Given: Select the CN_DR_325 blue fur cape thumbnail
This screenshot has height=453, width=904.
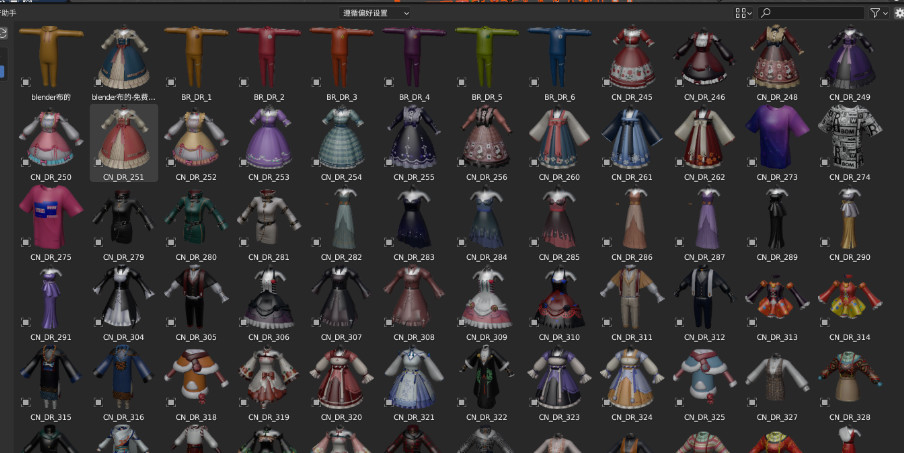Looking at the screenshot, I should 705,378.
